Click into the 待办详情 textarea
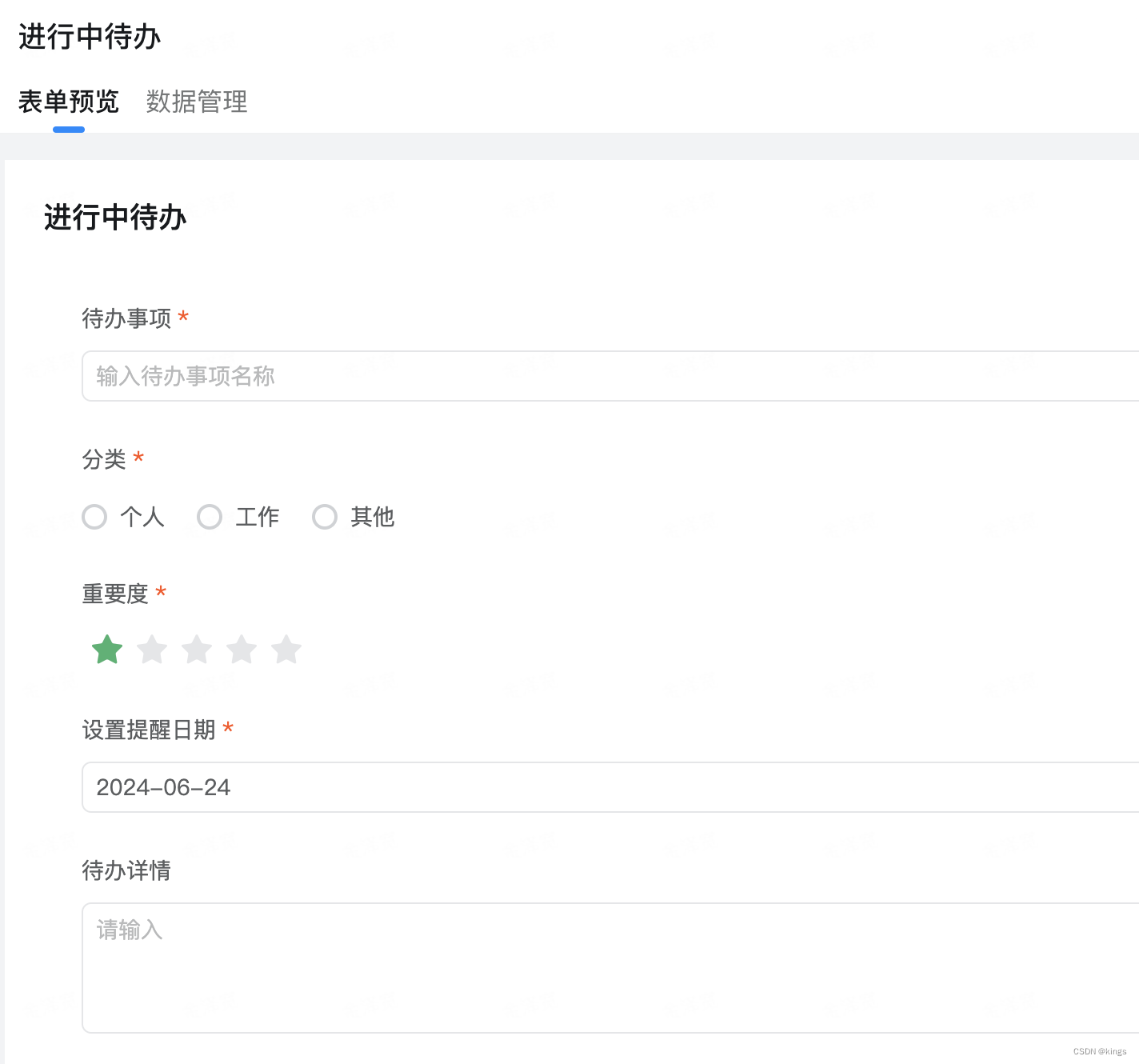The width and height of the screenshot is (1139, 1064). pos(608,968)
